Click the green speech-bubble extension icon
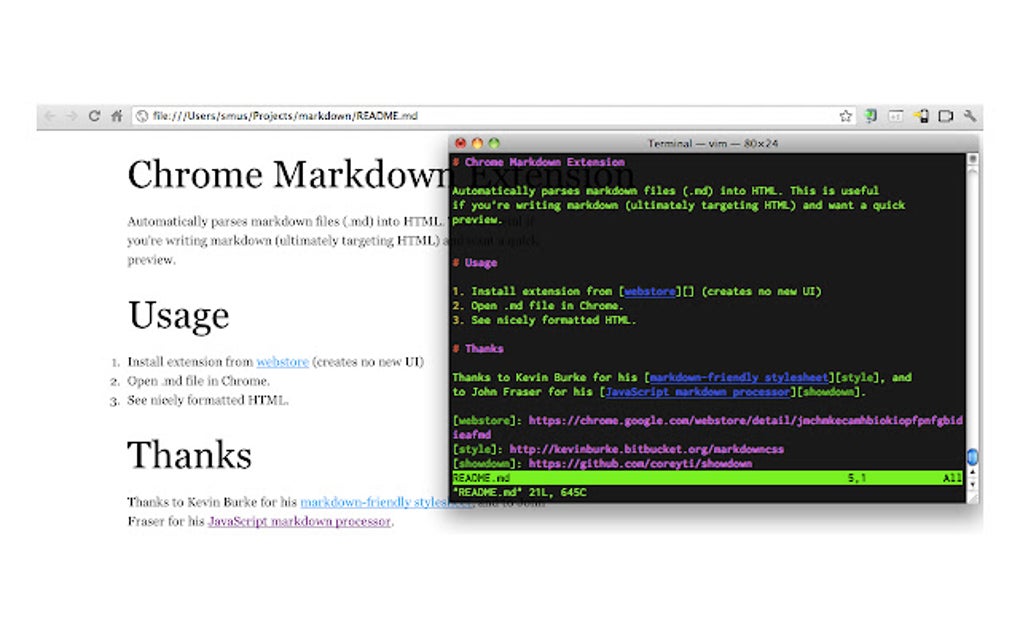This screenshot has width=1020, height=638. (868, 115)
